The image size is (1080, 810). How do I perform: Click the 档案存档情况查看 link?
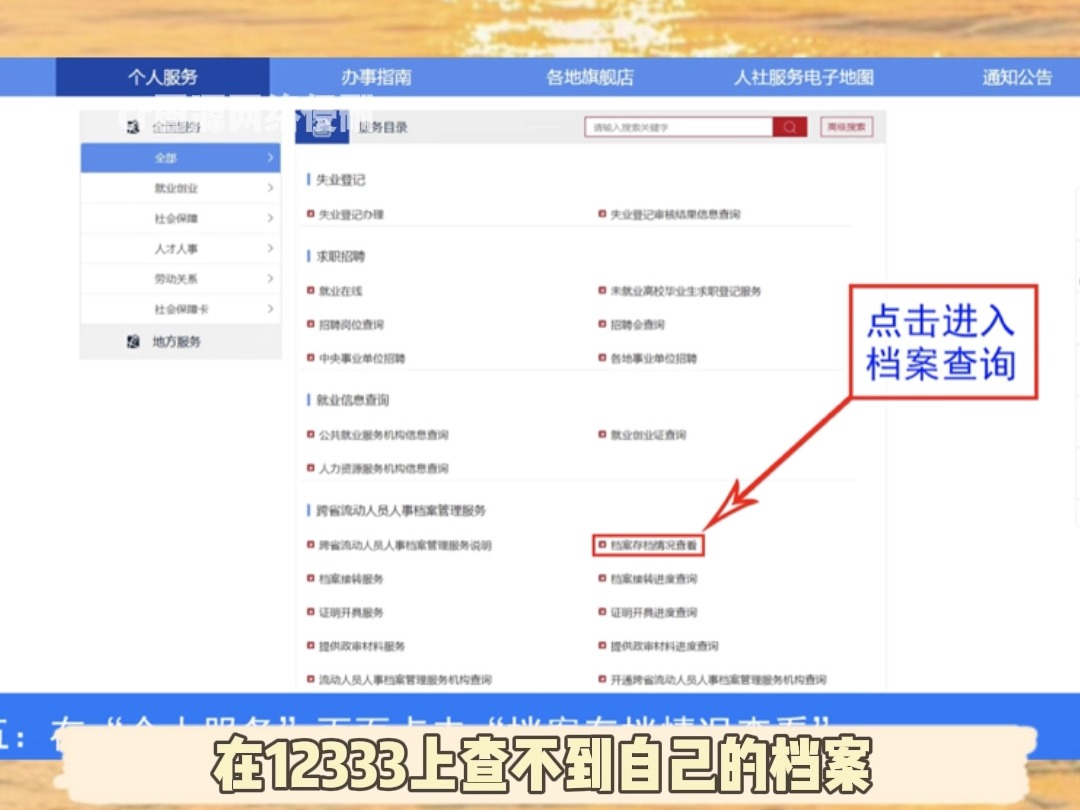click(x=654, y=546)
